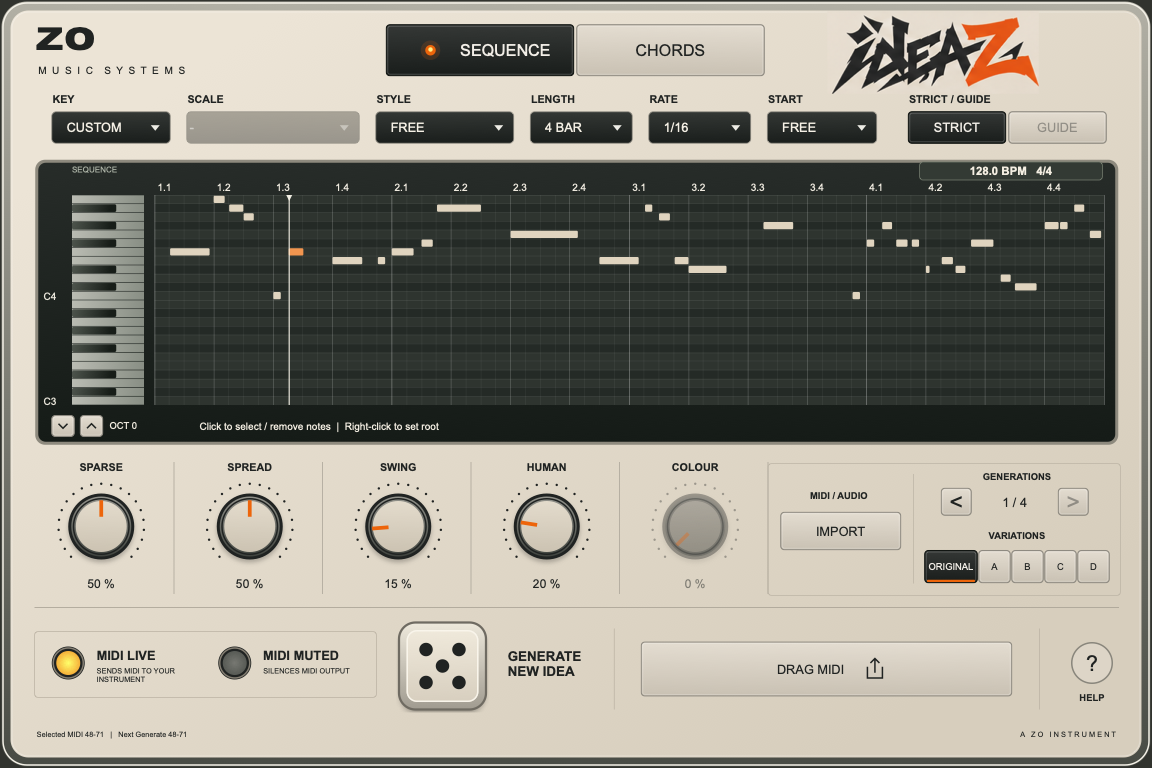Toggle MIDI MUTED indicator
1152x768 pixels.
click(234, 663)
